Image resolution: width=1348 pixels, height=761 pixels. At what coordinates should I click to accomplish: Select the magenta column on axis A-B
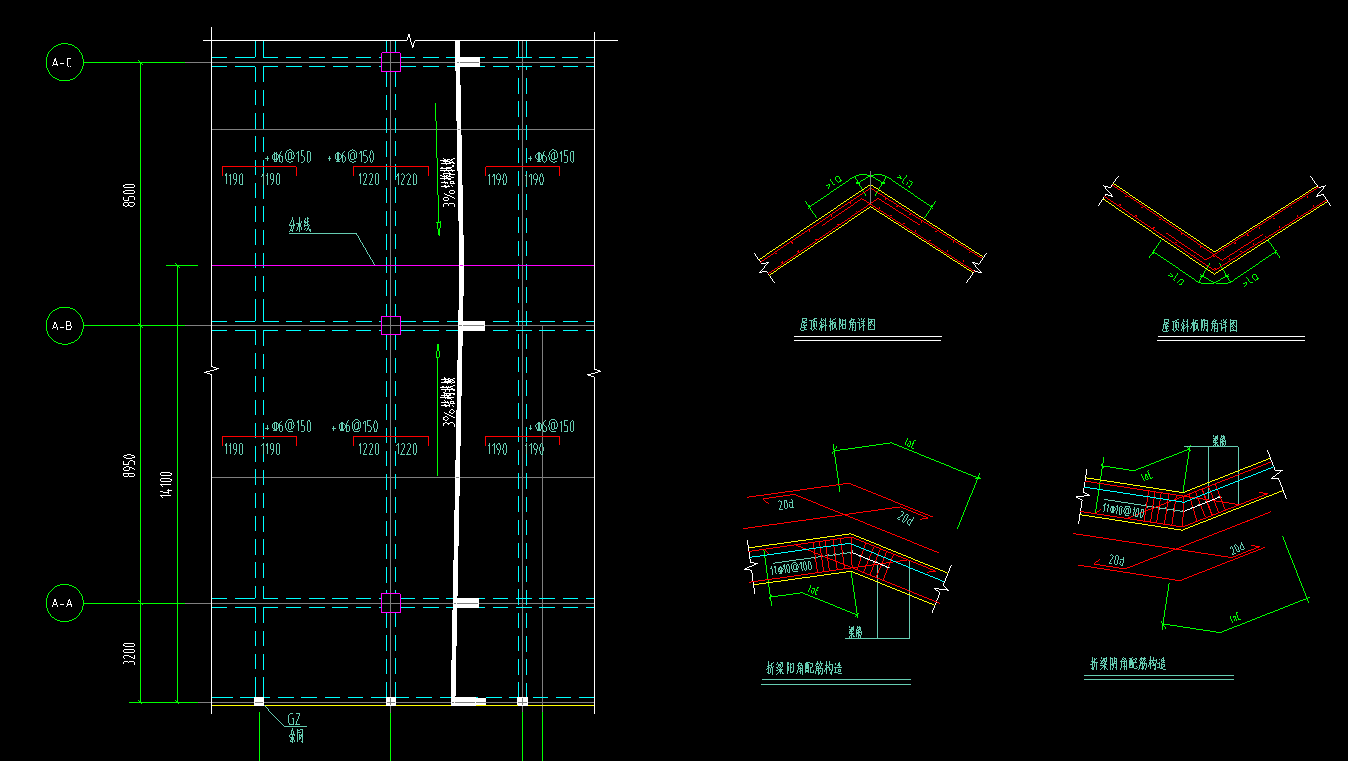tap(391, 325)
